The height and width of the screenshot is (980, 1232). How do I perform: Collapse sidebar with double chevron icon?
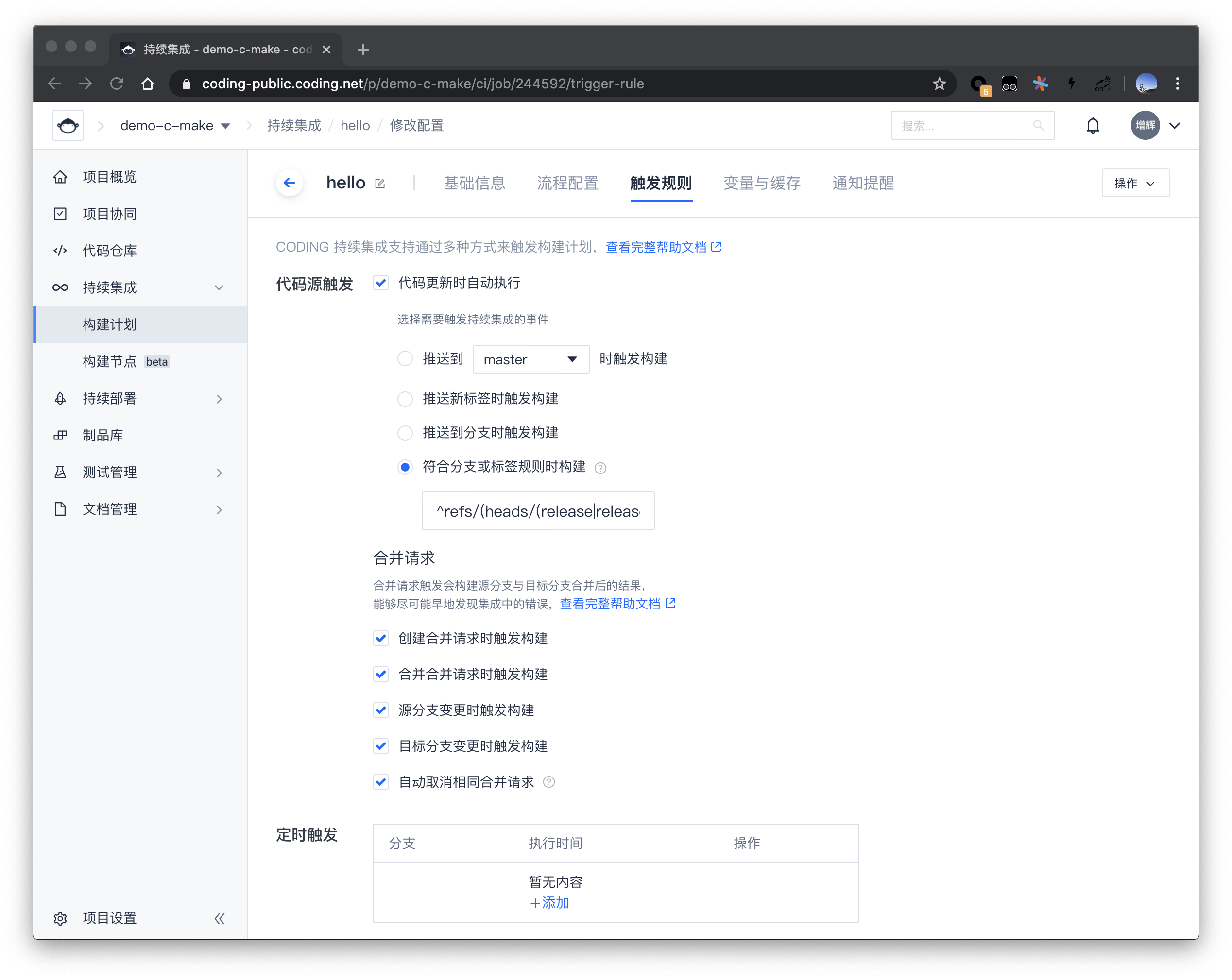point(220,918)
